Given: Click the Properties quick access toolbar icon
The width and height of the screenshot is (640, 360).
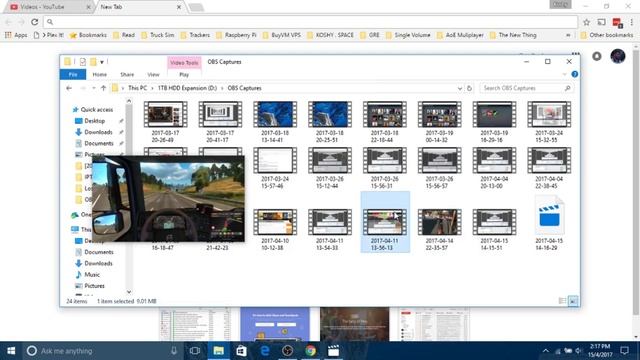Looking at the screenshot, I should (x=83, y=62).
